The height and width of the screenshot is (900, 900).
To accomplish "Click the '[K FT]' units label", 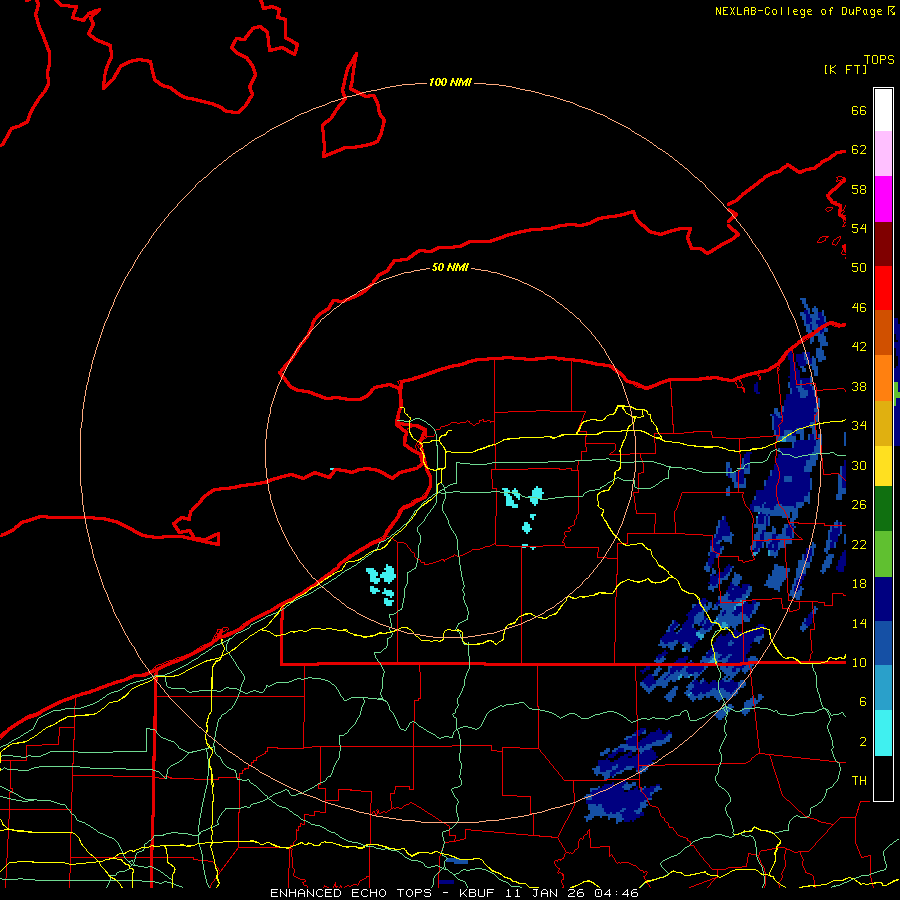I will pos(845,69).
